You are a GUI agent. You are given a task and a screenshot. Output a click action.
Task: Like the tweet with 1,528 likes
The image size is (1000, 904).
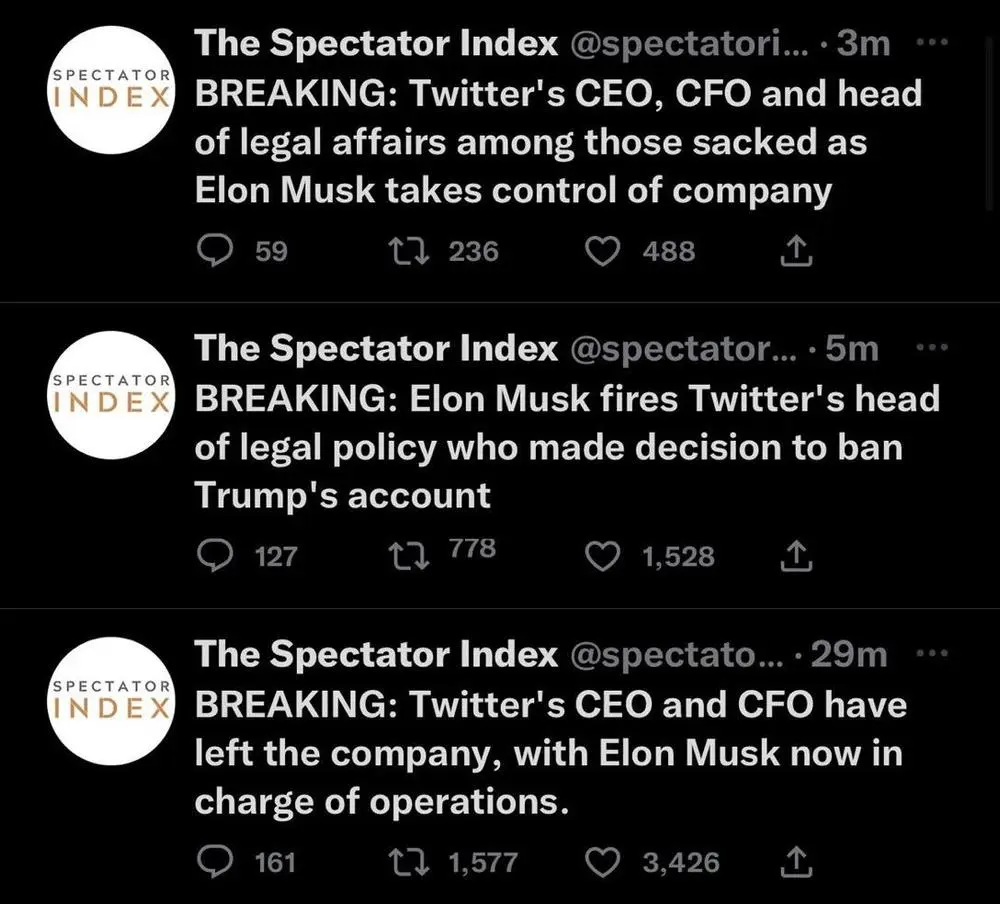tap(601, 557)
